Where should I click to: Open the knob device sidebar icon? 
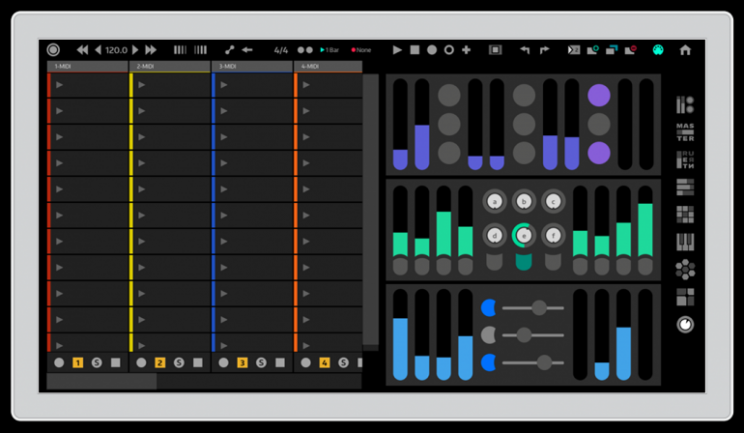point(685,325)
